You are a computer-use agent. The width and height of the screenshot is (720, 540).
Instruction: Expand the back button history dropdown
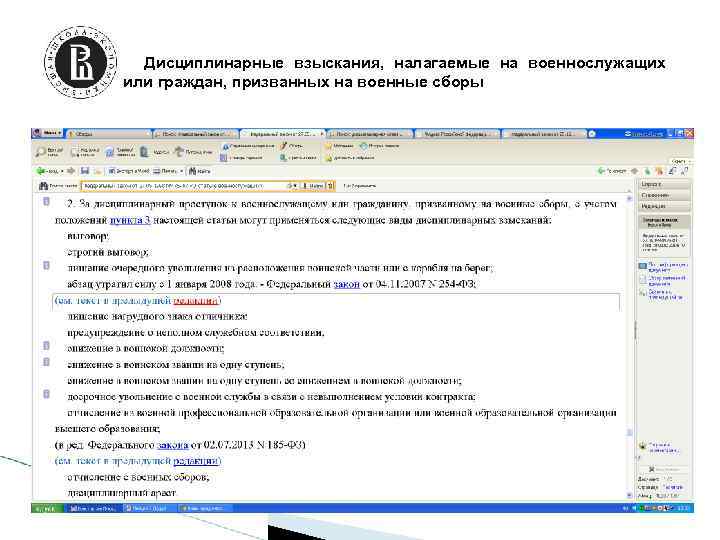tap(62, 171)
